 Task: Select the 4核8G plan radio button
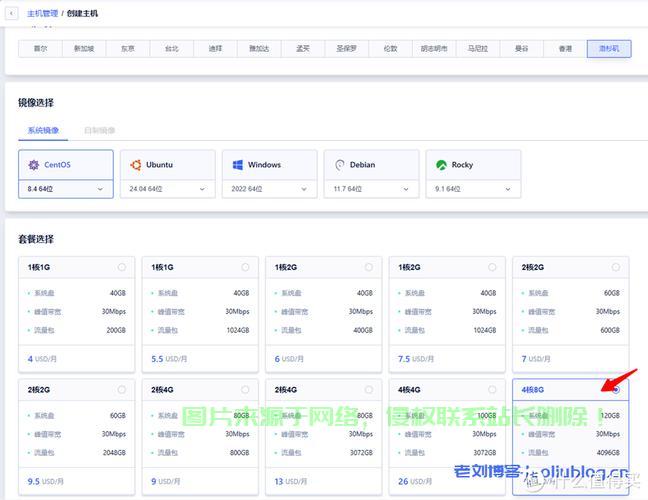coord(615,389)
